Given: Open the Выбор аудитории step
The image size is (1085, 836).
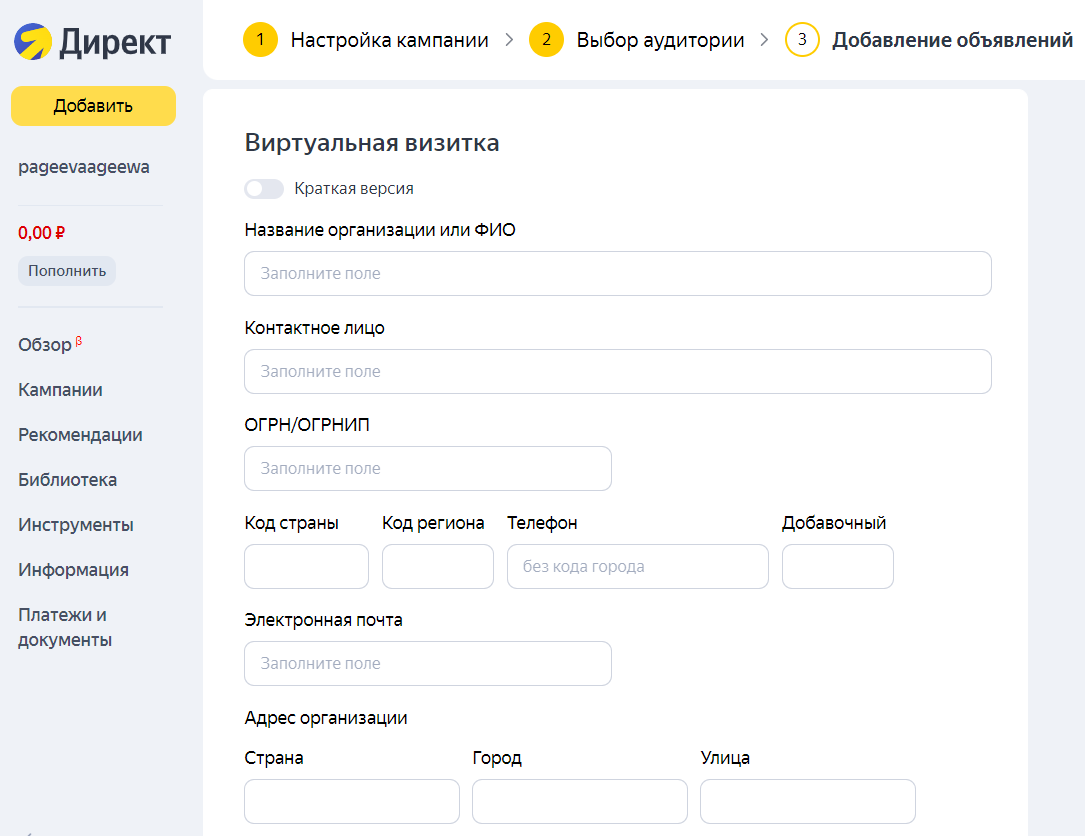Looking at the screenshot, I should [x=660, y=40].
